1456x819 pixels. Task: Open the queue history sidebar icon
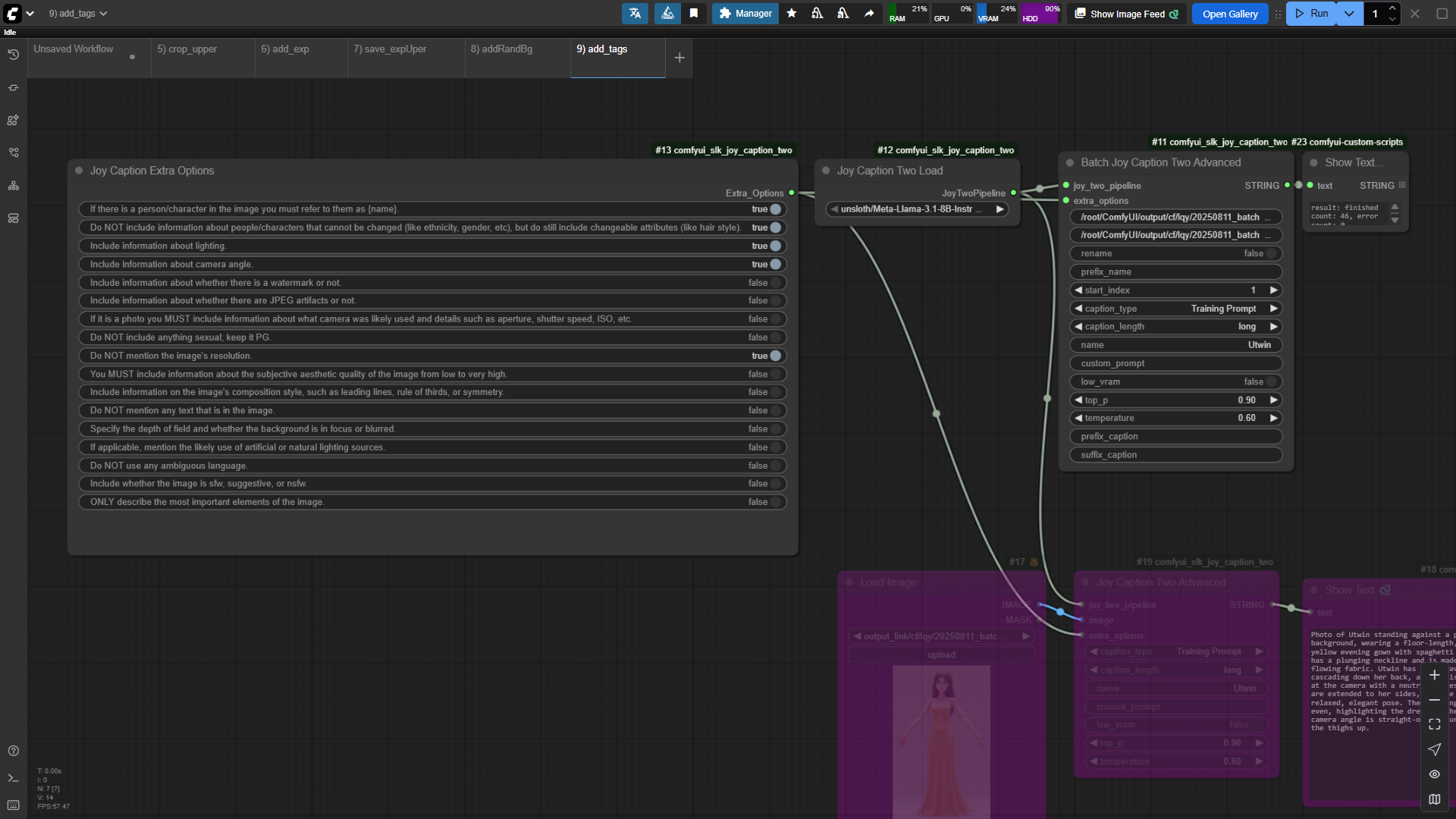click(x=13, y=55)
